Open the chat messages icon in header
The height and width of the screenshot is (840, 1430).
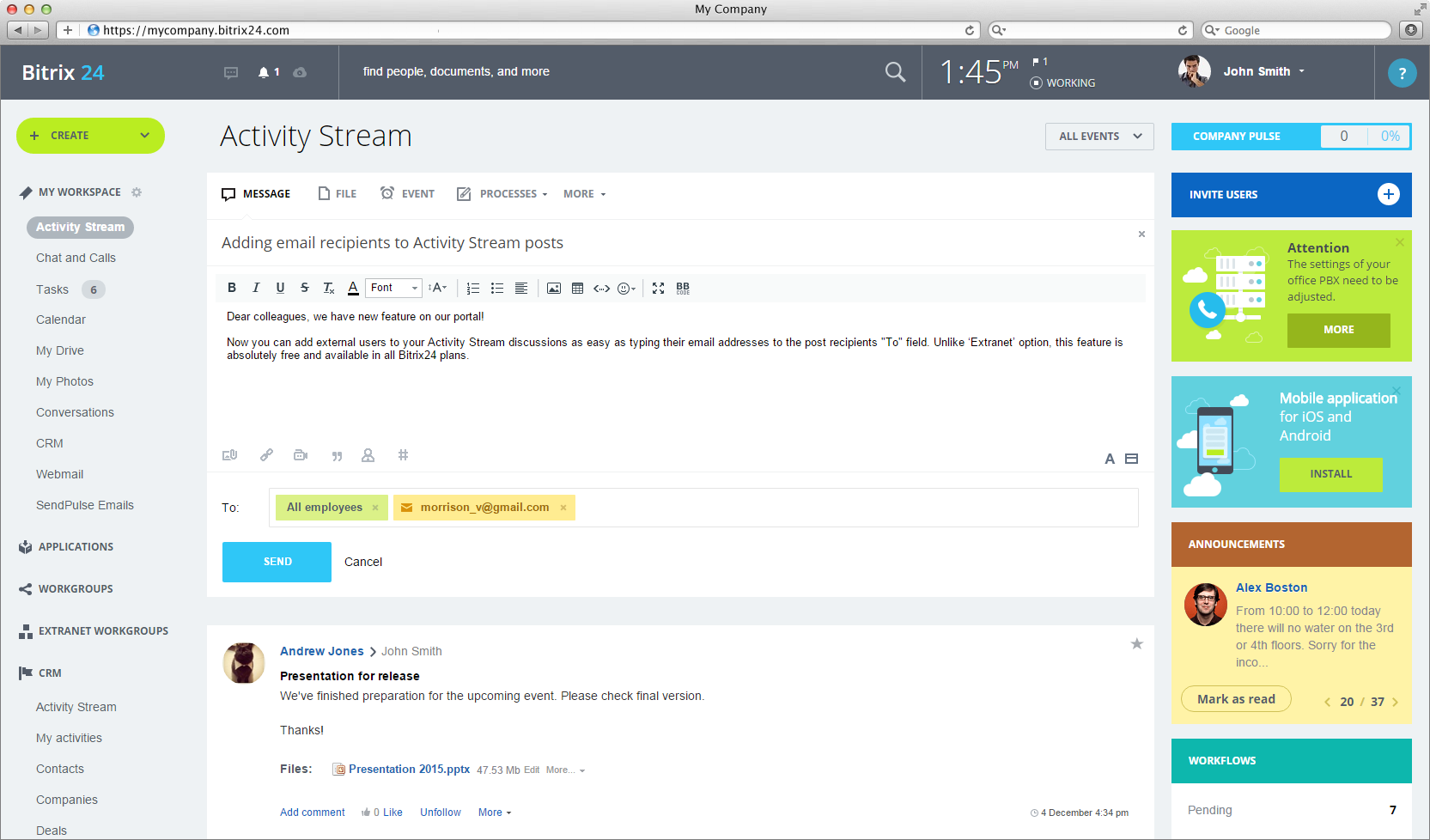[x=231, y=73]
